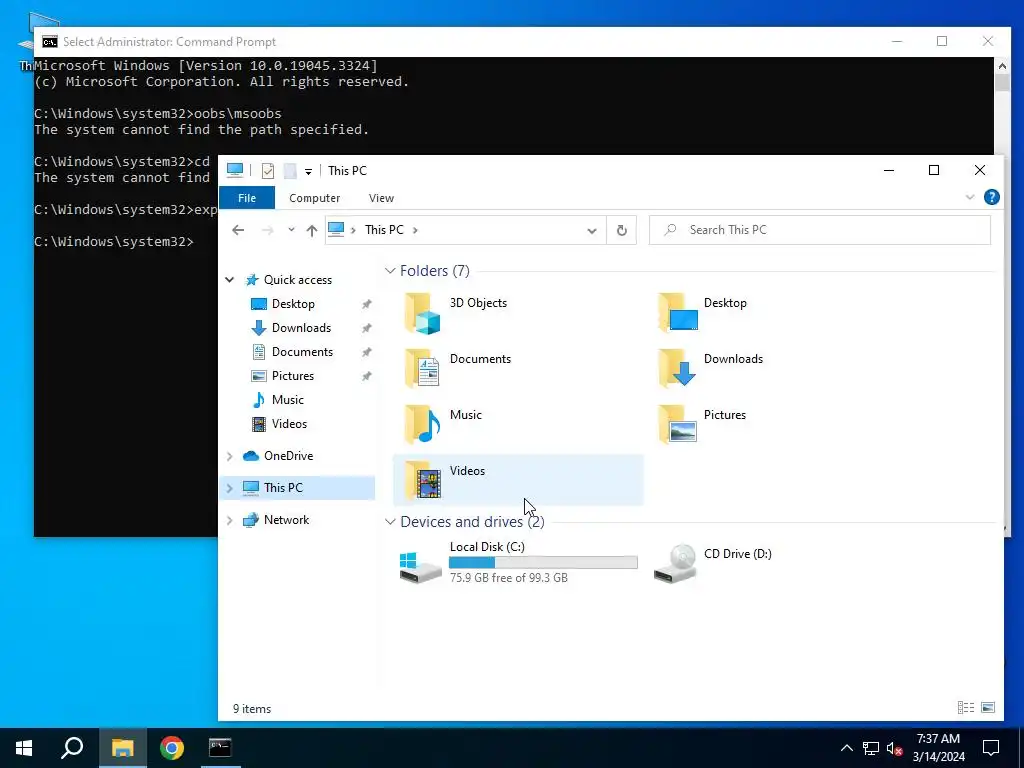Open the notification center icon
The image size is (1024, 768).
(x=991, y=748)
